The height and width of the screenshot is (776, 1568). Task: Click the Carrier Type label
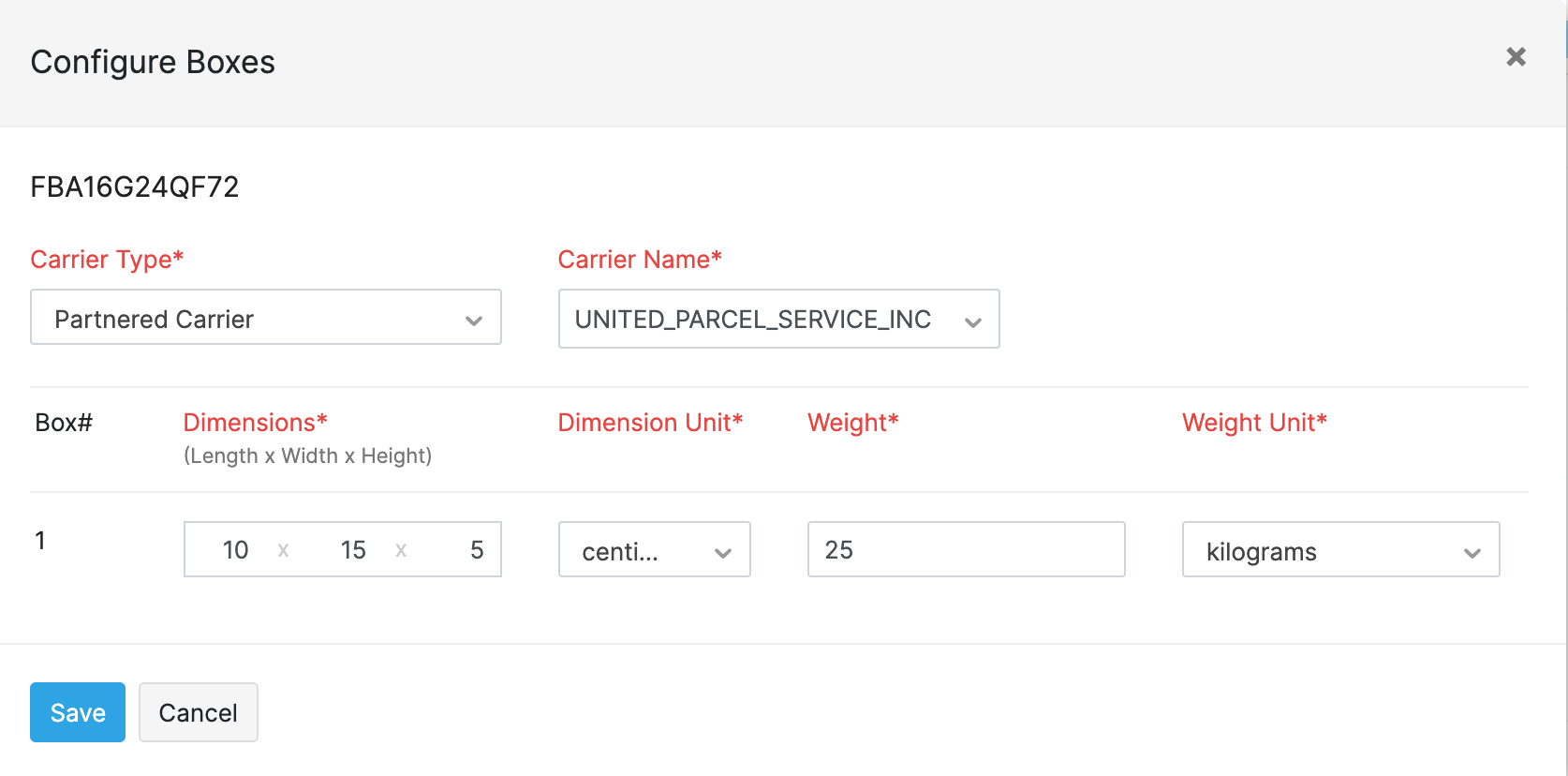click(107, 260)
